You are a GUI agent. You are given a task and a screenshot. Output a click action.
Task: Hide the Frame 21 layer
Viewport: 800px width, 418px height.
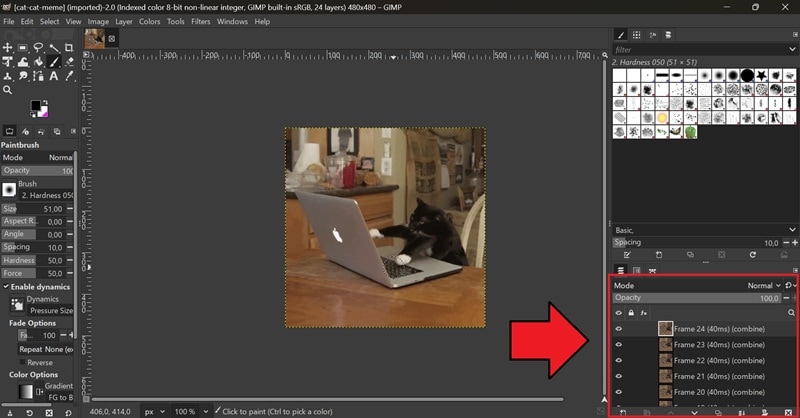[619, 376]
